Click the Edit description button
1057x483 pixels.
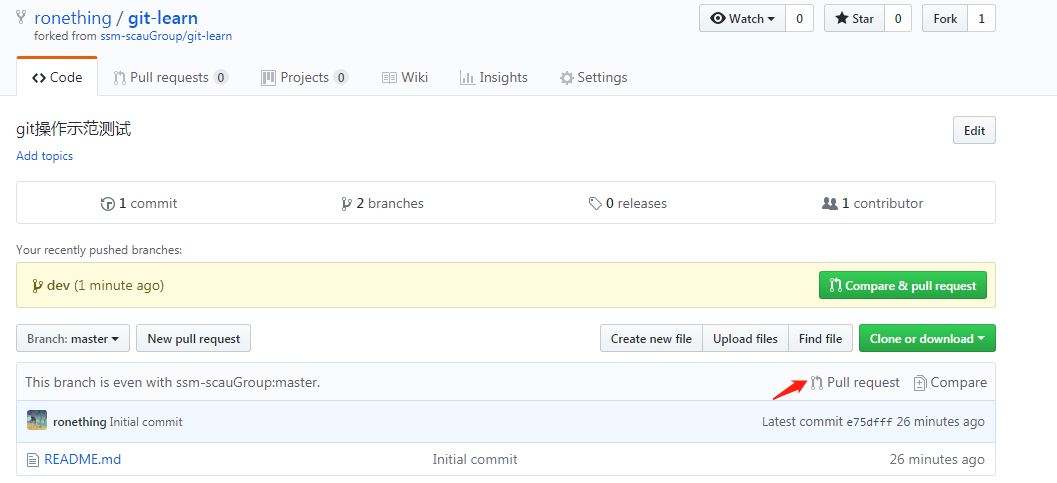pyautogui.click(x=974, y=131)
